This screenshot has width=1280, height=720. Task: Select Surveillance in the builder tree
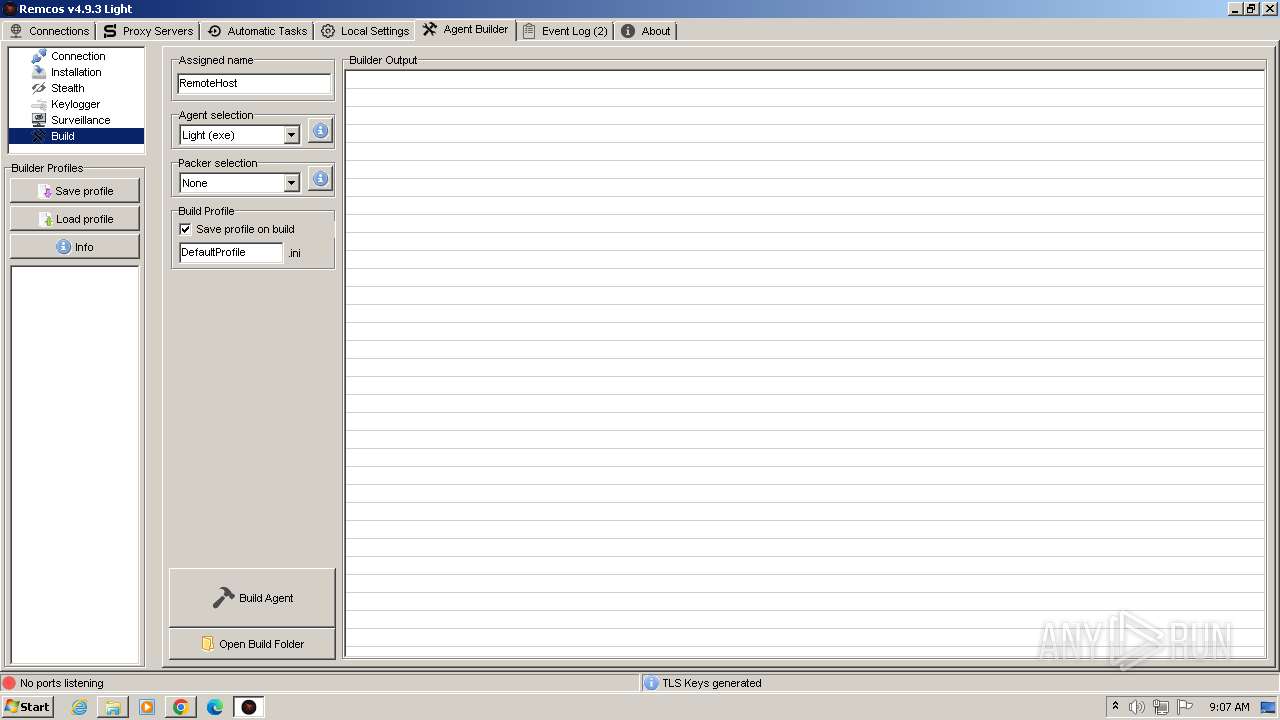click(x=80, y=120)
